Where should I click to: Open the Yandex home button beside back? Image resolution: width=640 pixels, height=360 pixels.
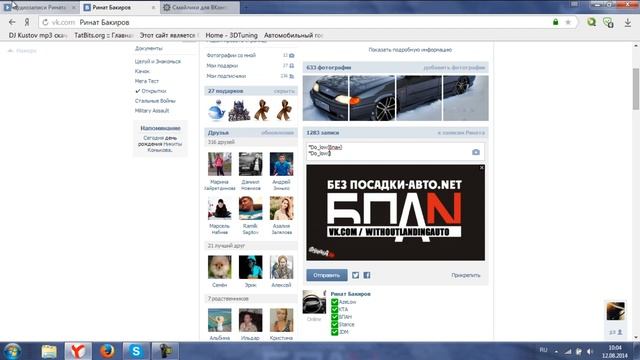[x=27, y=22]
